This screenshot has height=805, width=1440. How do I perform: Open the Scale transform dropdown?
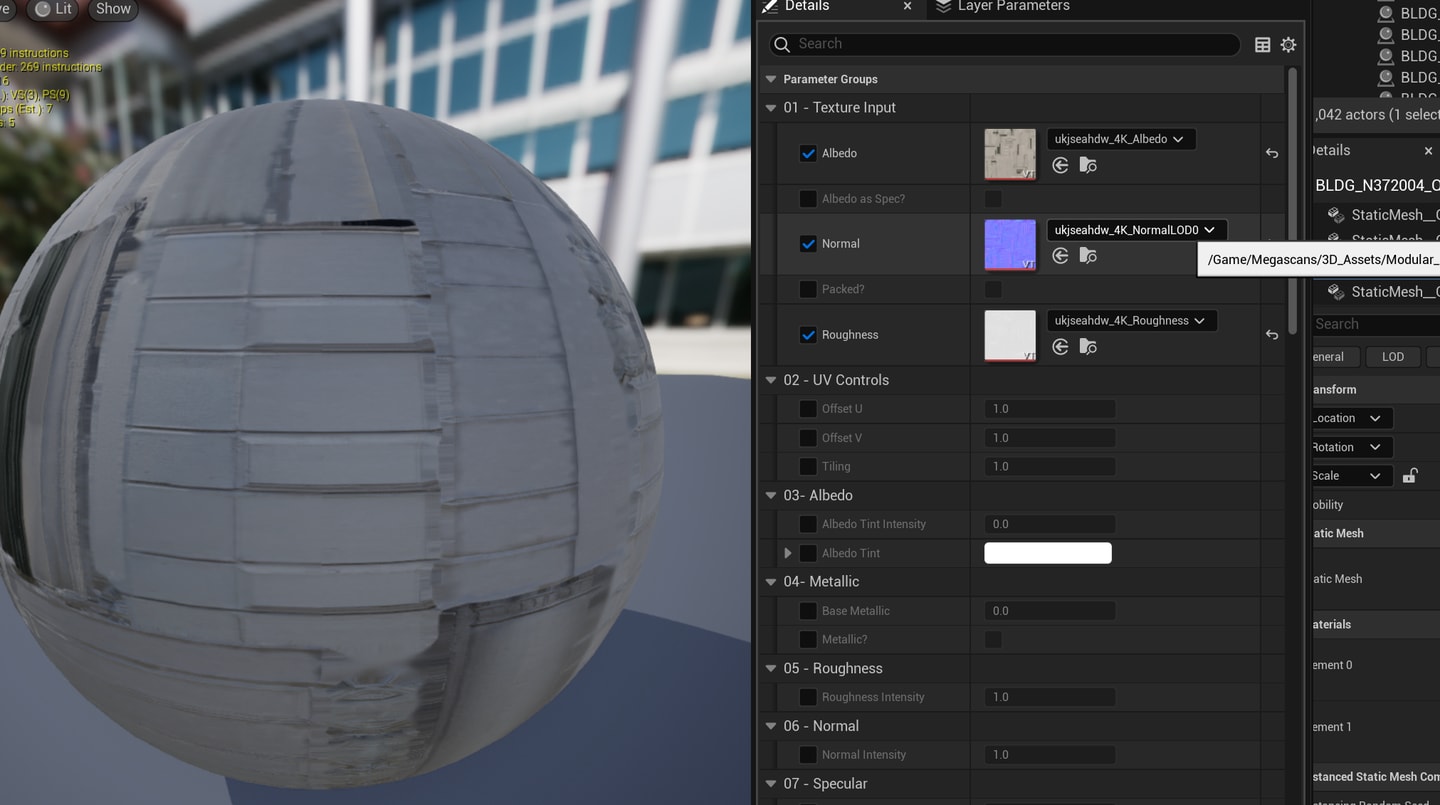point(1350,476)
